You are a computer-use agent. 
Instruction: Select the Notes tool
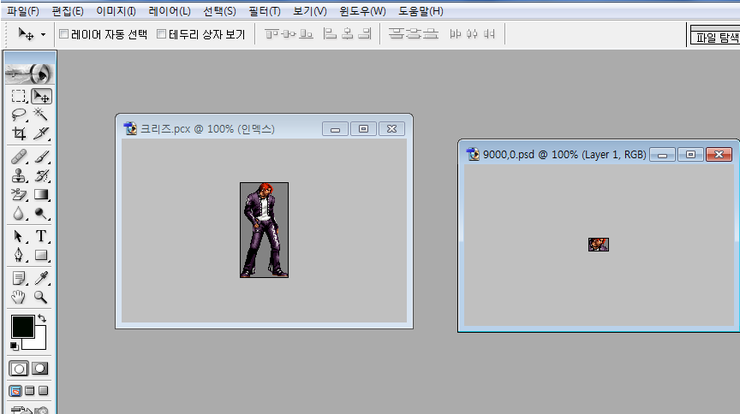pos(19,278)
